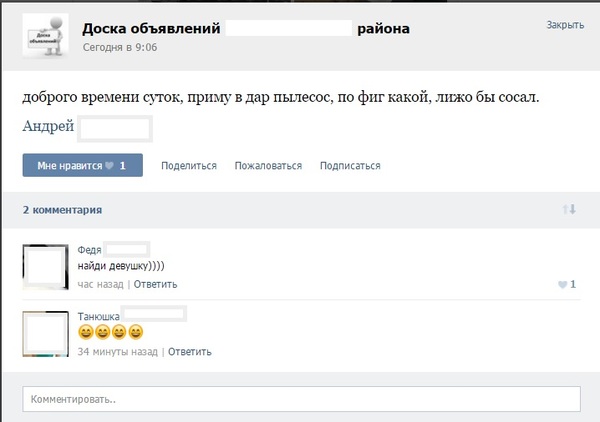Report the post via Пожаловаться
This screenshot has width=600, height=422.
268,166
